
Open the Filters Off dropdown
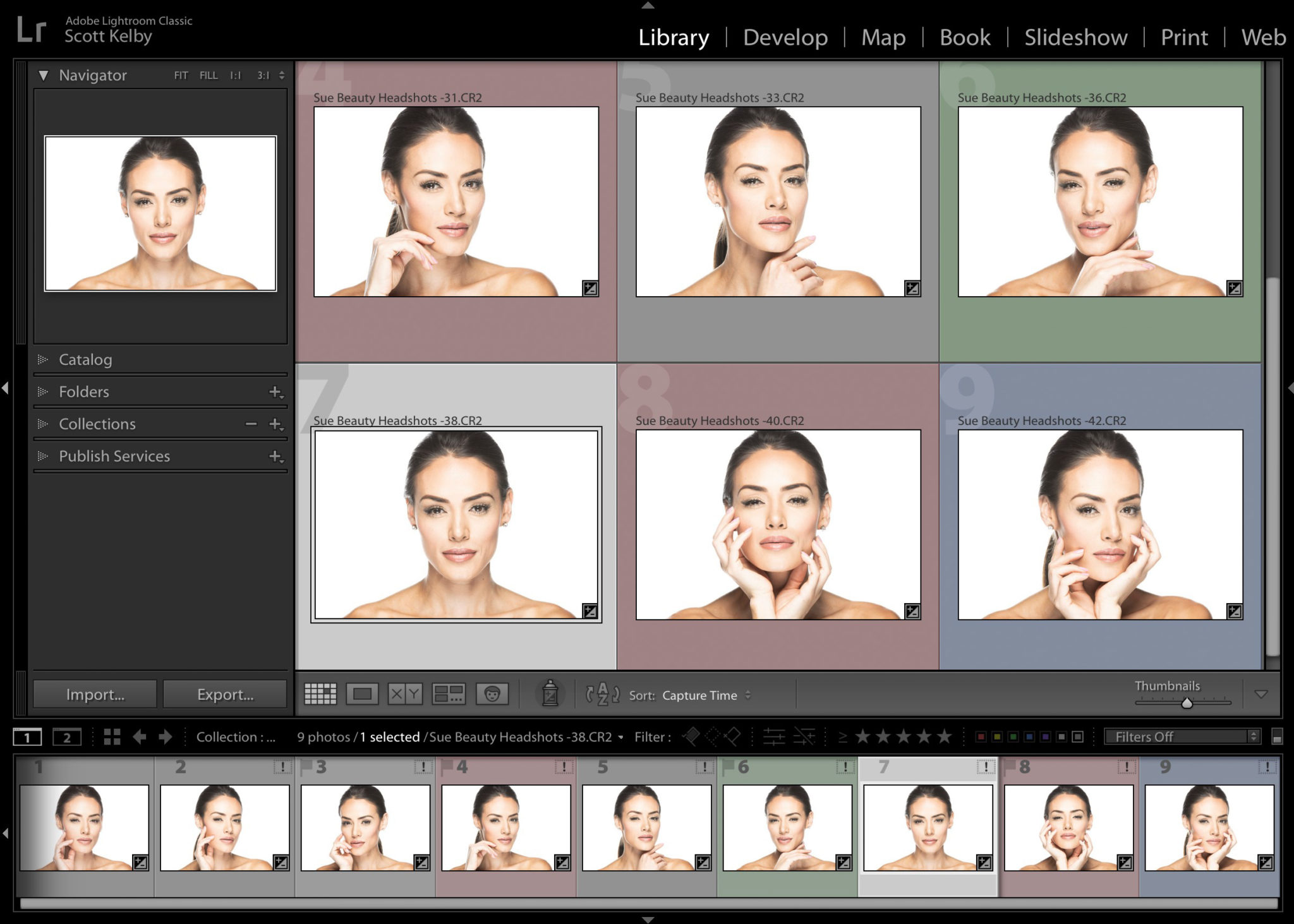[1178, 736]
